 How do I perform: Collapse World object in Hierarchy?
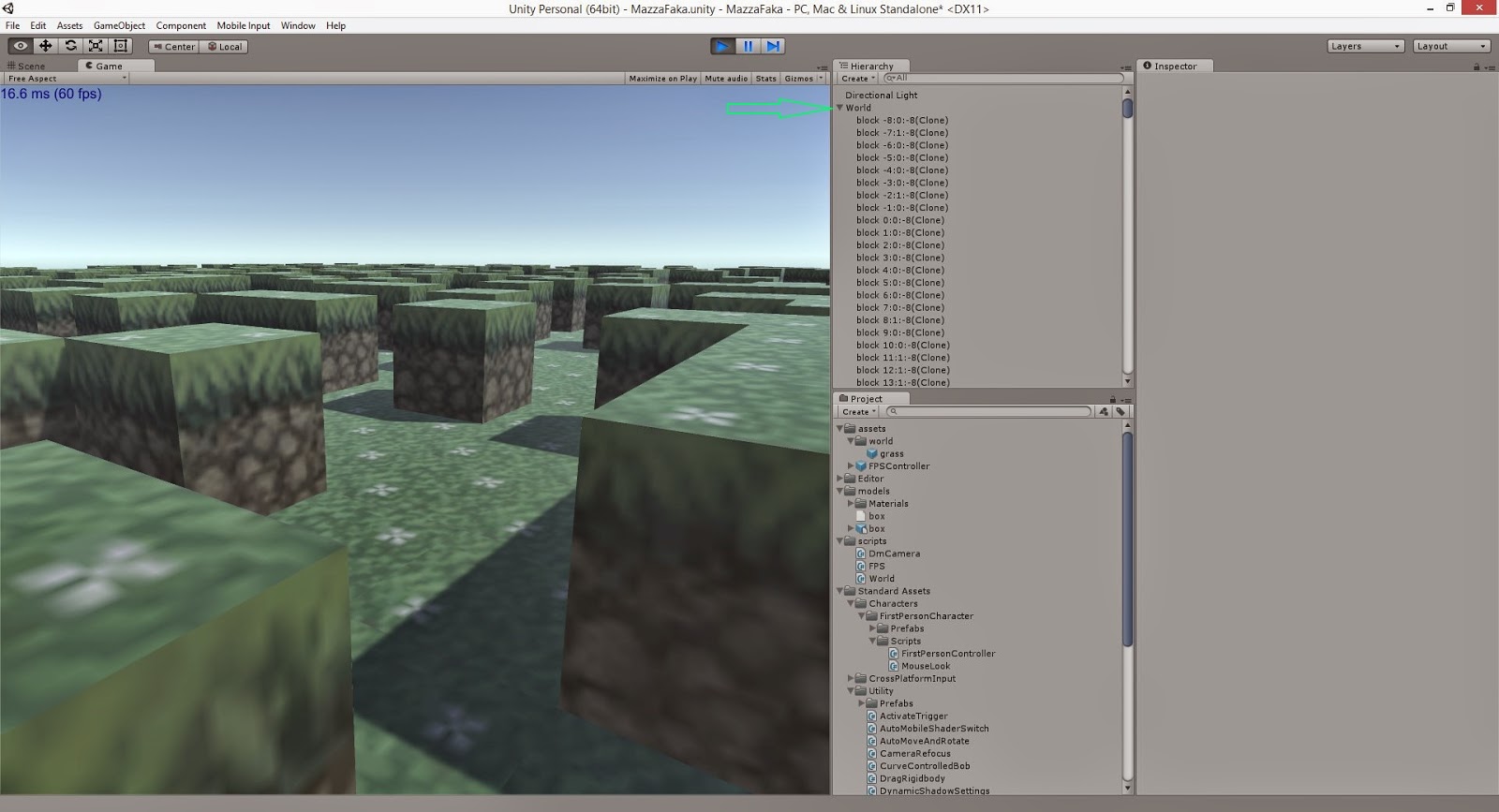tap(840, 108)
